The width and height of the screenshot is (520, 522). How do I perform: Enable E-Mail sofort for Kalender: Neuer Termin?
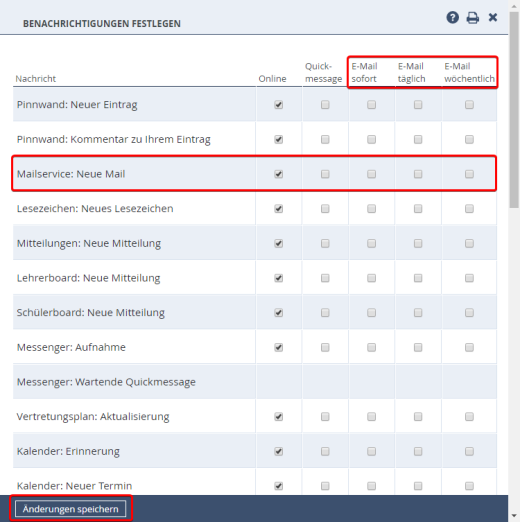coord(371,486)
